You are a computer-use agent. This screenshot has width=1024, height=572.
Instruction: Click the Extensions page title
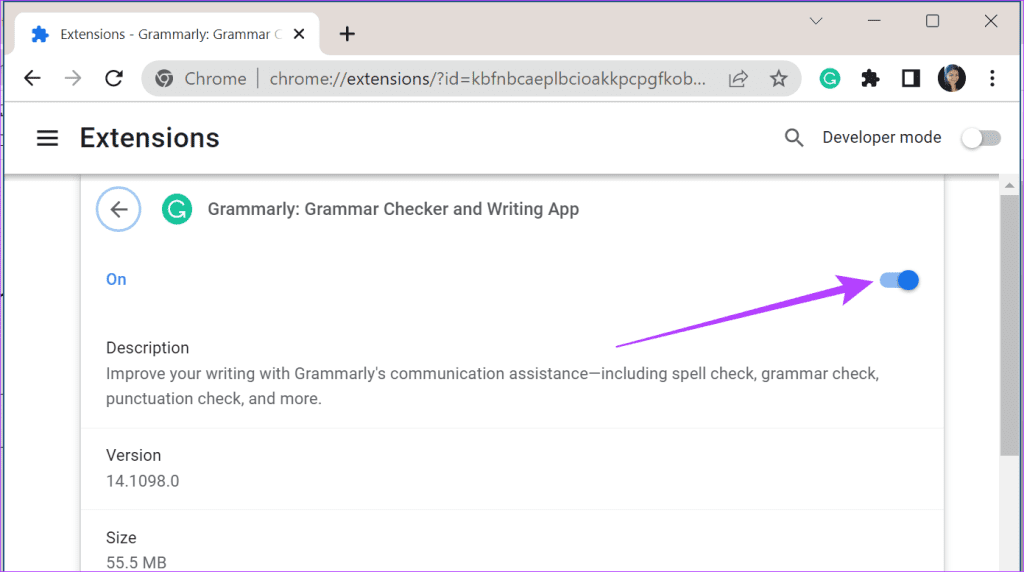coord(150,138)
